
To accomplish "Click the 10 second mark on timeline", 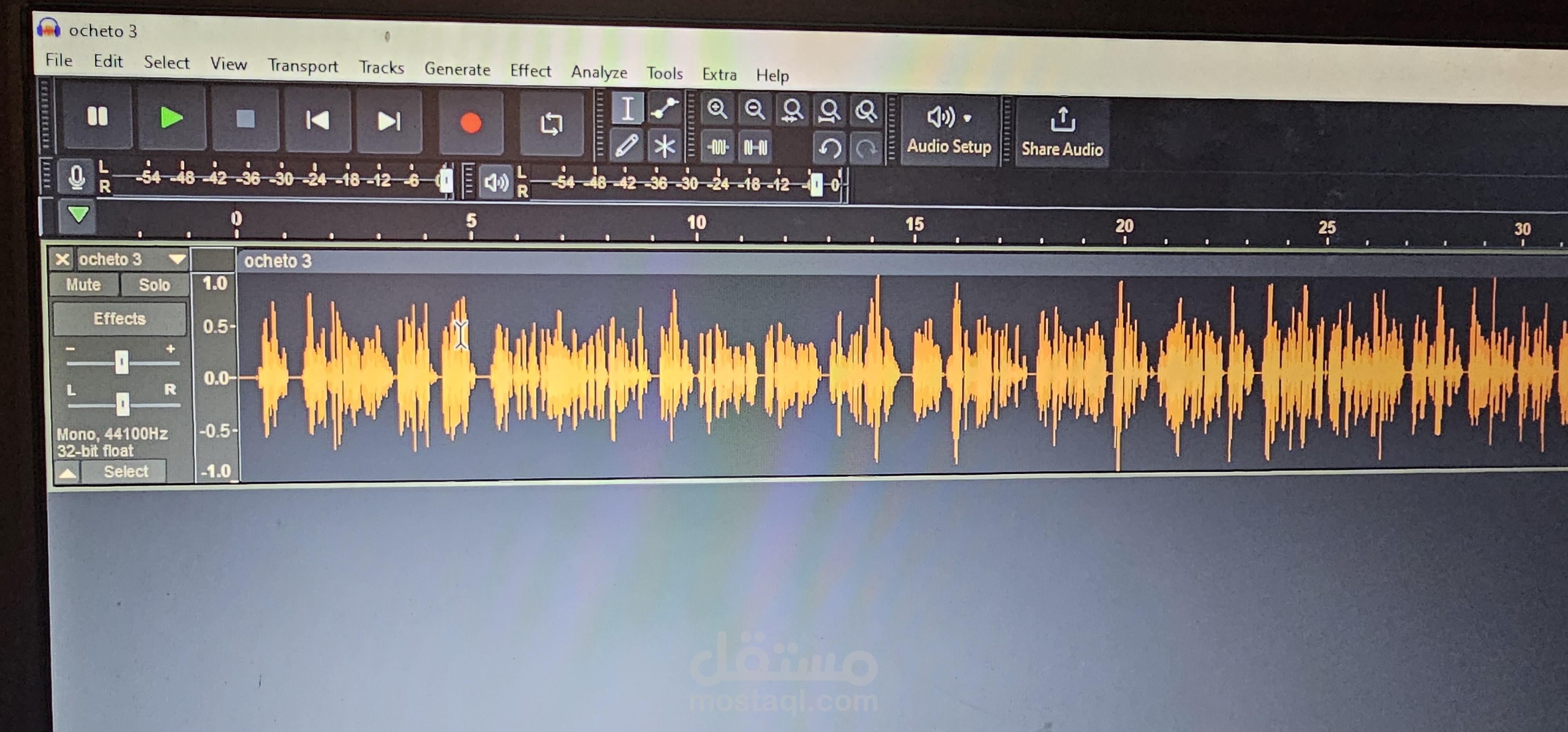I will click(x=696, y=223).
